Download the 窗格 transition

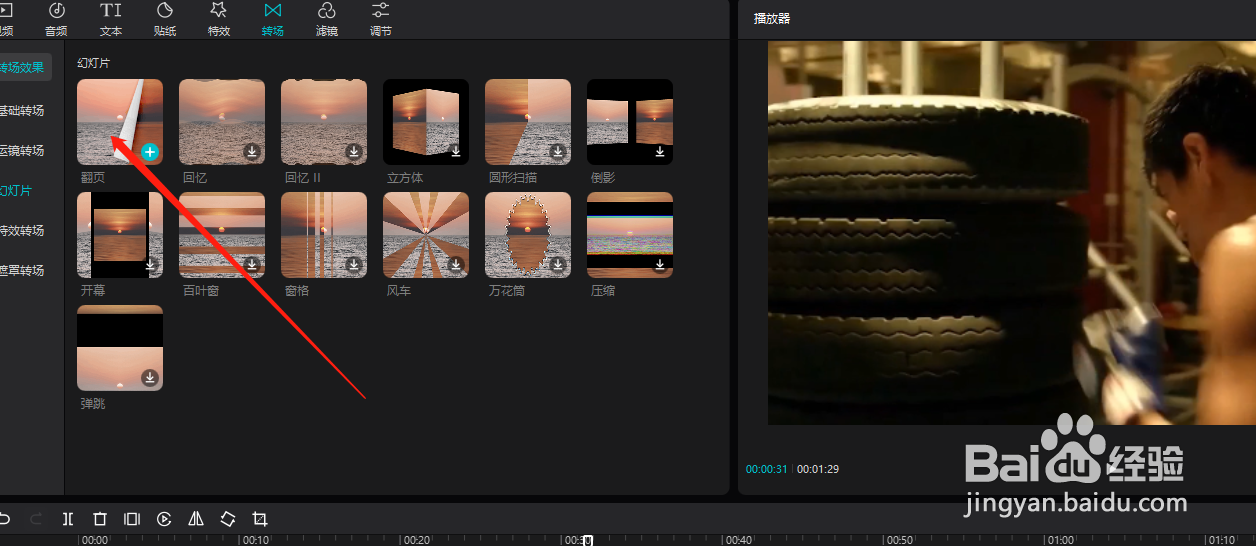click(353, 265)
